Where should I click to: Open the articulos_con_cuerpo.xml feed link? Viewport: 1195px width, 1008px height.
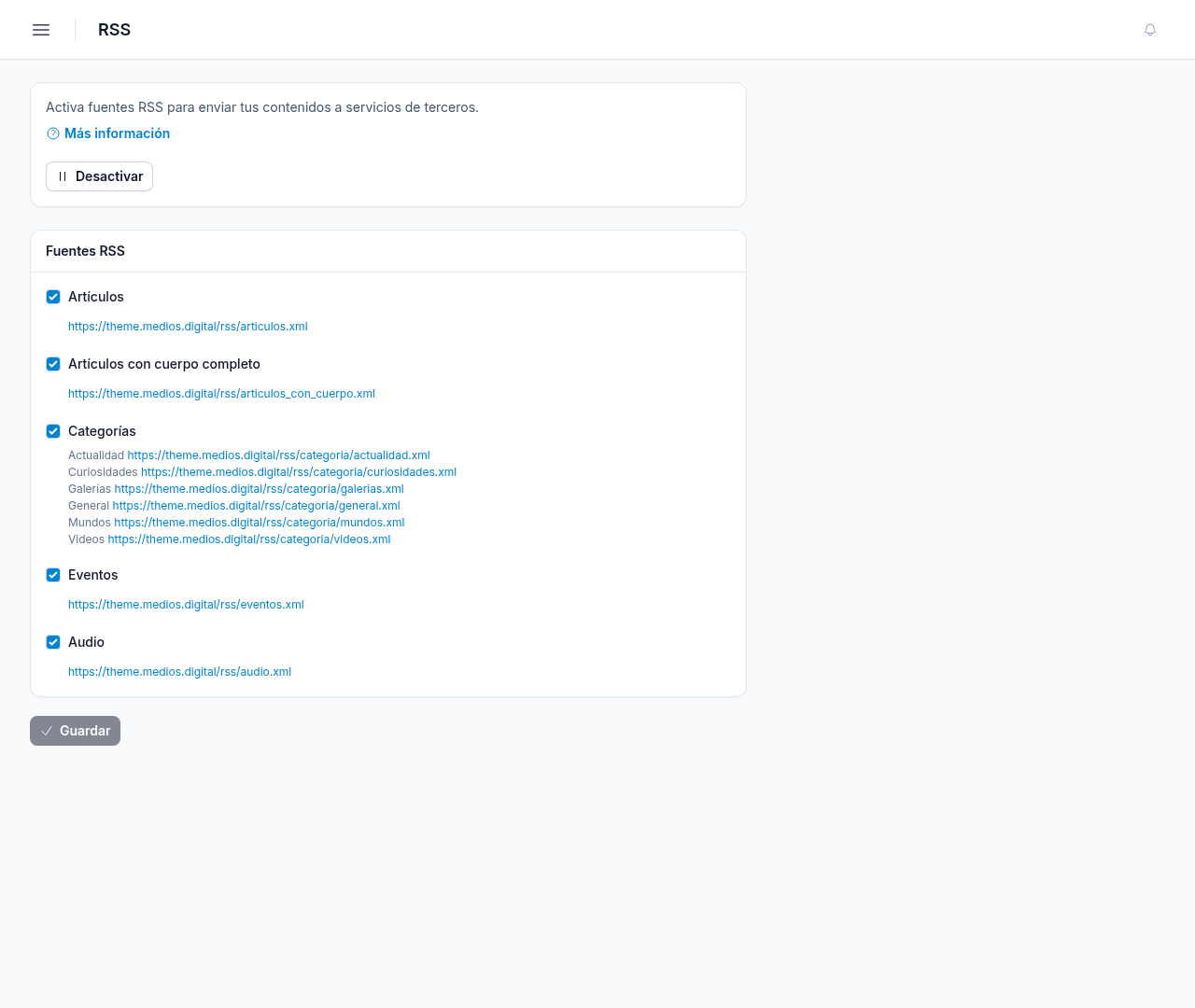[x=221, y=394]
